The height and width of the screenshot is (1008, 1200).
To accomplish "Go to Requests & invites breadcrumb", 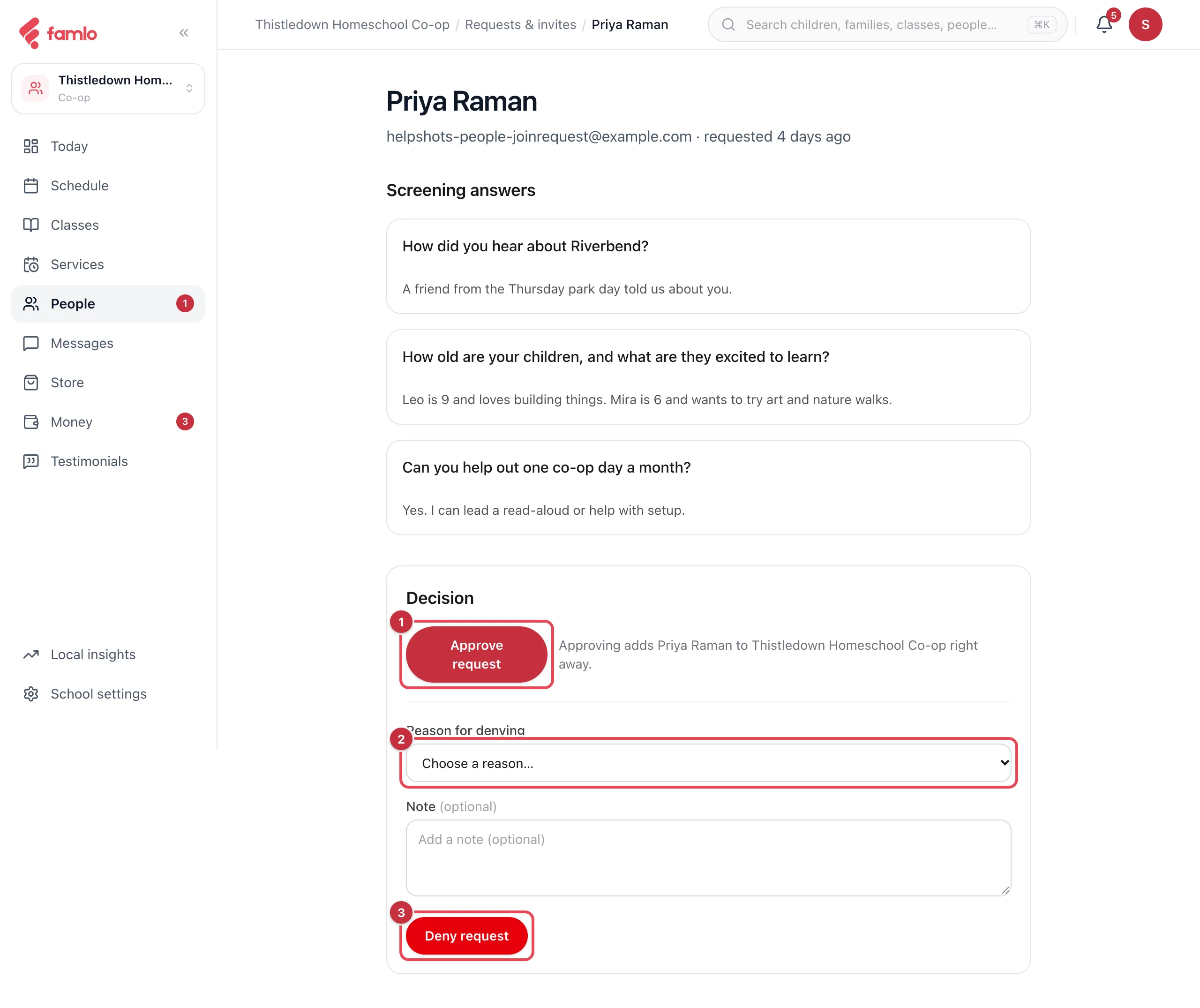I will [x=521, y=24].
